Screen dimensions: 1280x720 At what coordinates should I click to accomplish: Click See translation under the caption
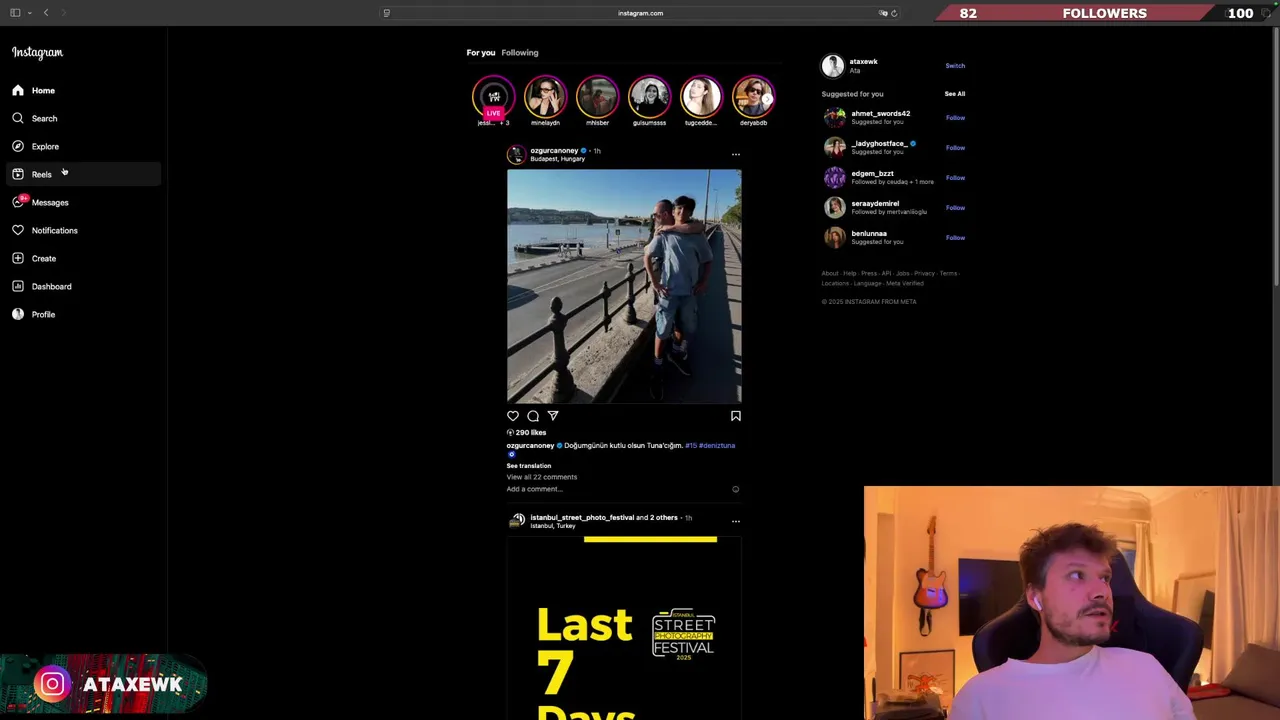click(x=529, y=466)
